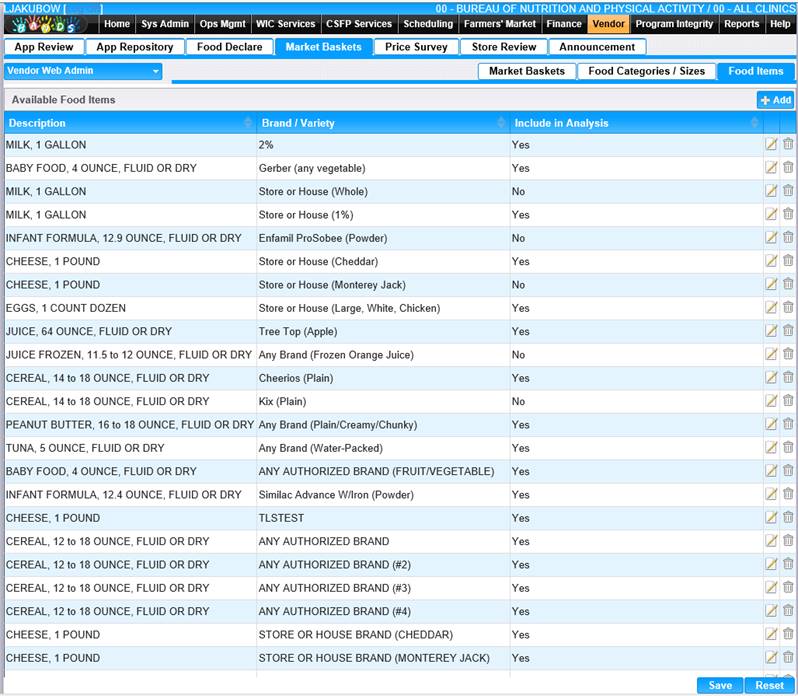Click the Save button

click(720, 685)
